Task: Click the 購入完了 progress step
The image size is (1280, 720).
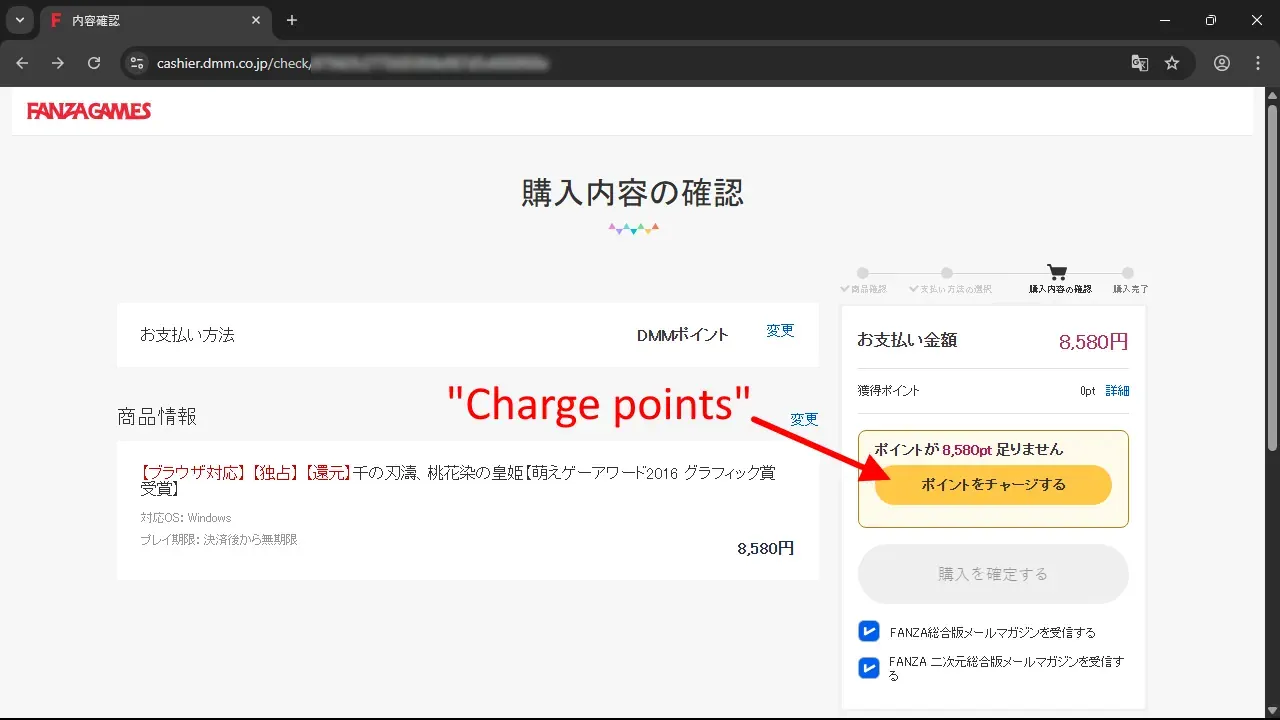Action: point(1130,281)
